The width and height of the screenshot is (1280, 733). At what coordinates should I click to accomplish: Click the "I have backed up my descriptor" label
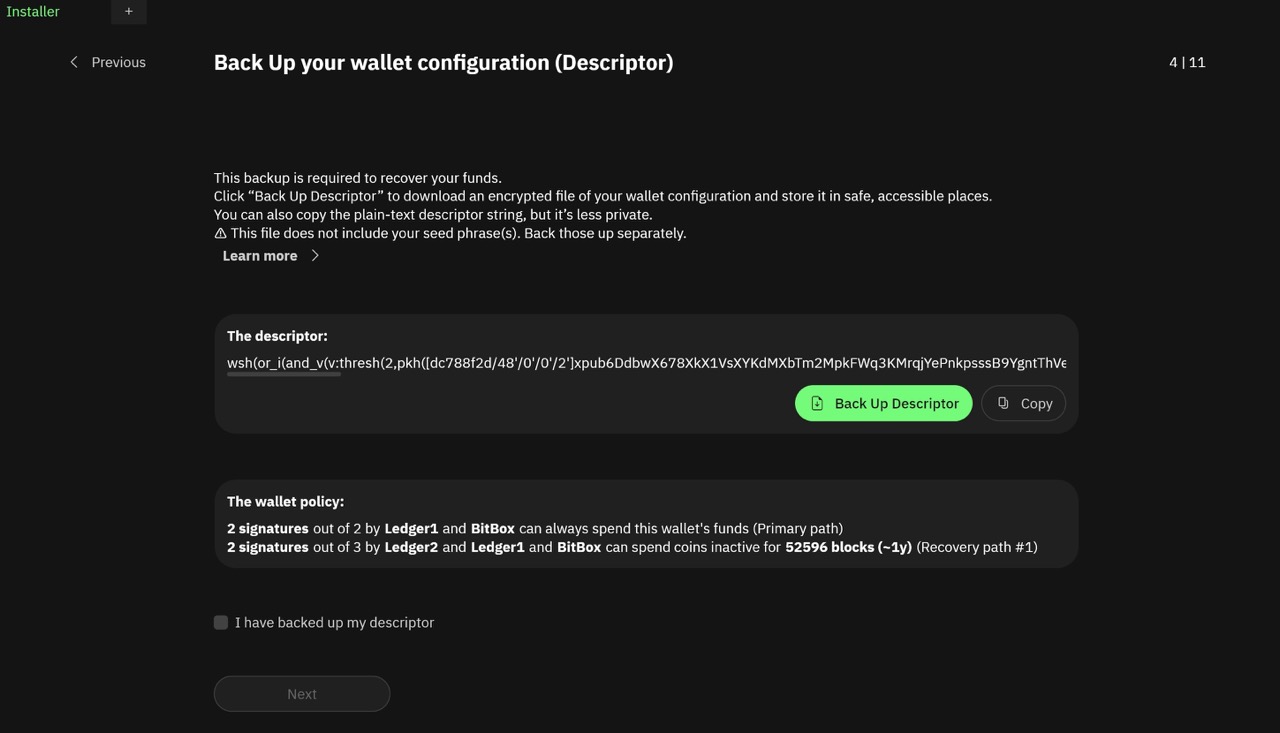tap(334, 622)
